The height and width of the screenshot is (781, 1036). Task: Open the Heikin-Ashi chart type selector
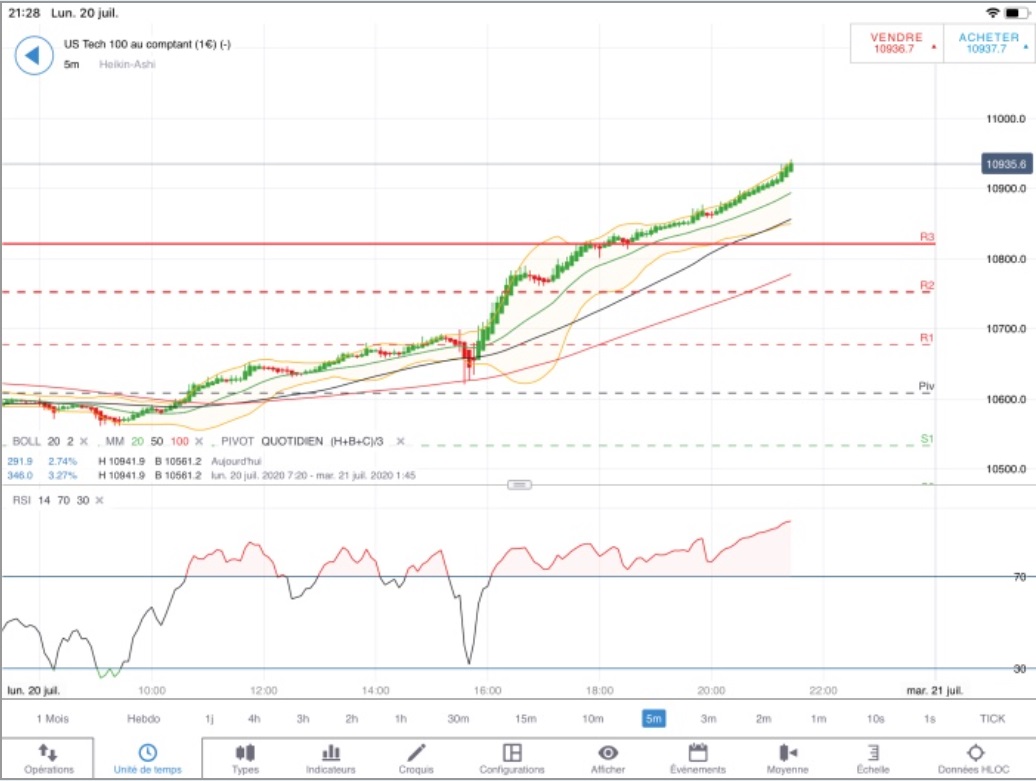pyautogui.click(x=128, y=64)
